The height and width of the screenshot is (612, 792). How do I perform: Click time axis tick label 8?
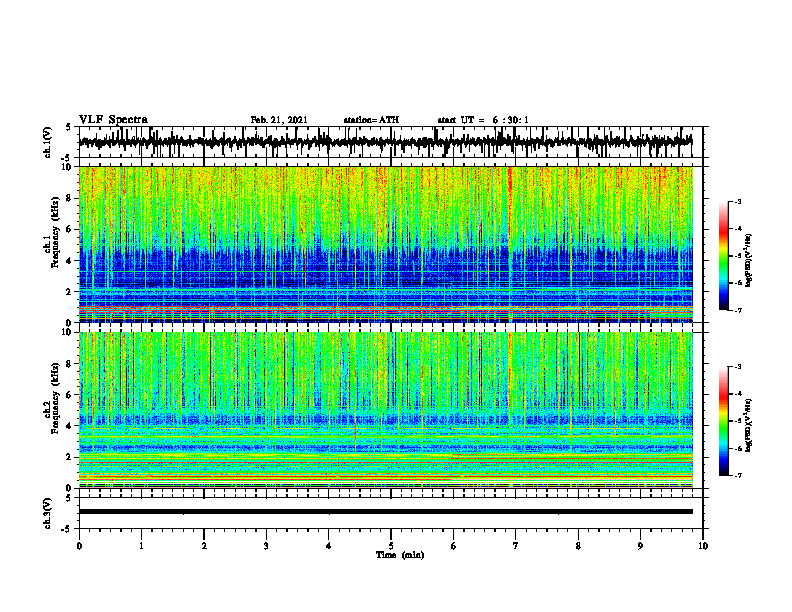coord(578,546)
